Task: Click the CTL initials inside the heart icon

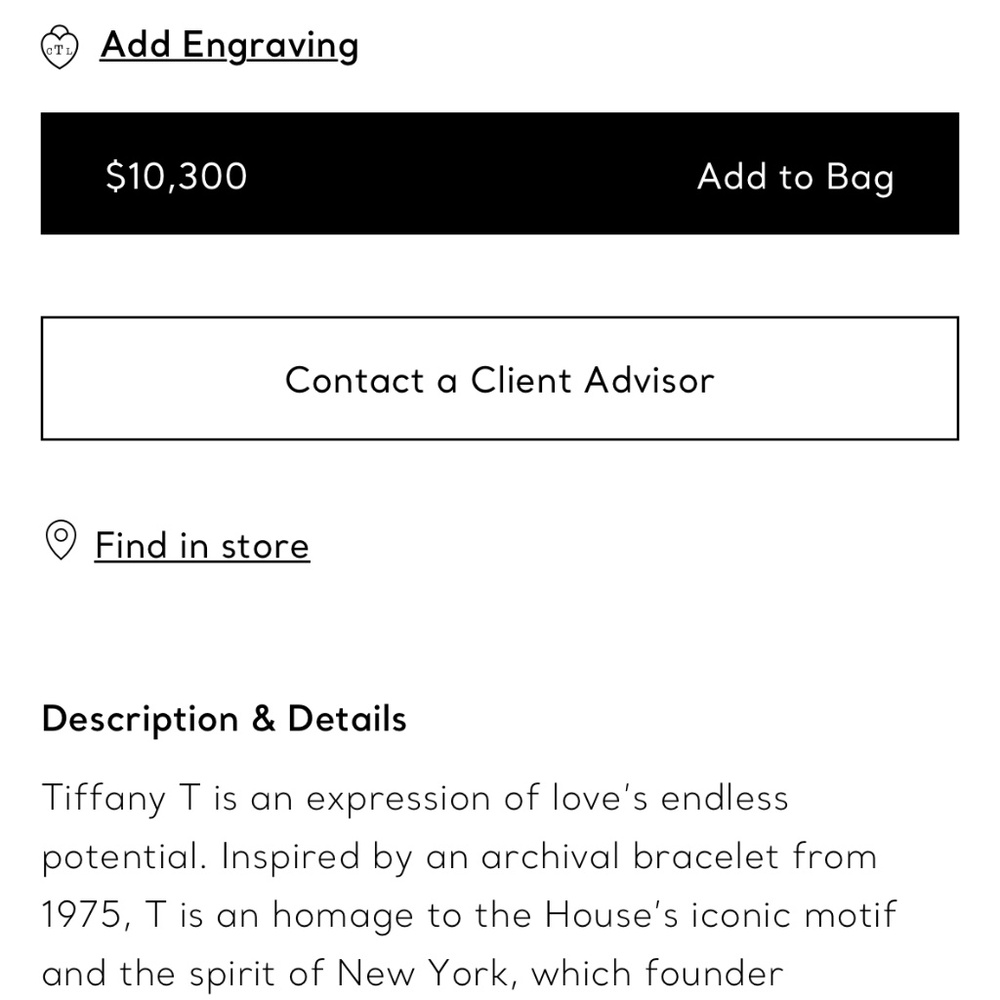Action: (x=59, y=50)
